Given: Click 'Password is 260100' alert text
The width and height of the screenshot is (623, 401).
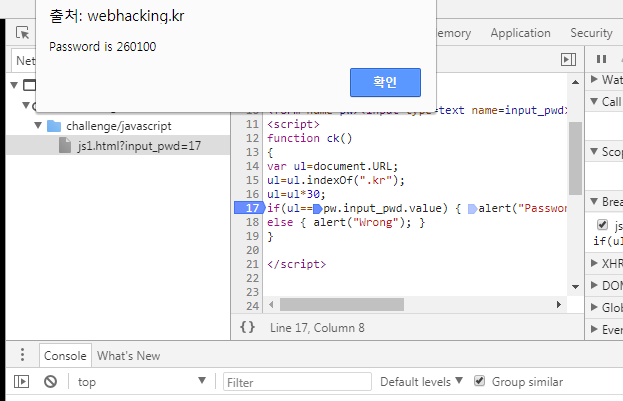Looking at the screenshot, I should pos(103,46).
